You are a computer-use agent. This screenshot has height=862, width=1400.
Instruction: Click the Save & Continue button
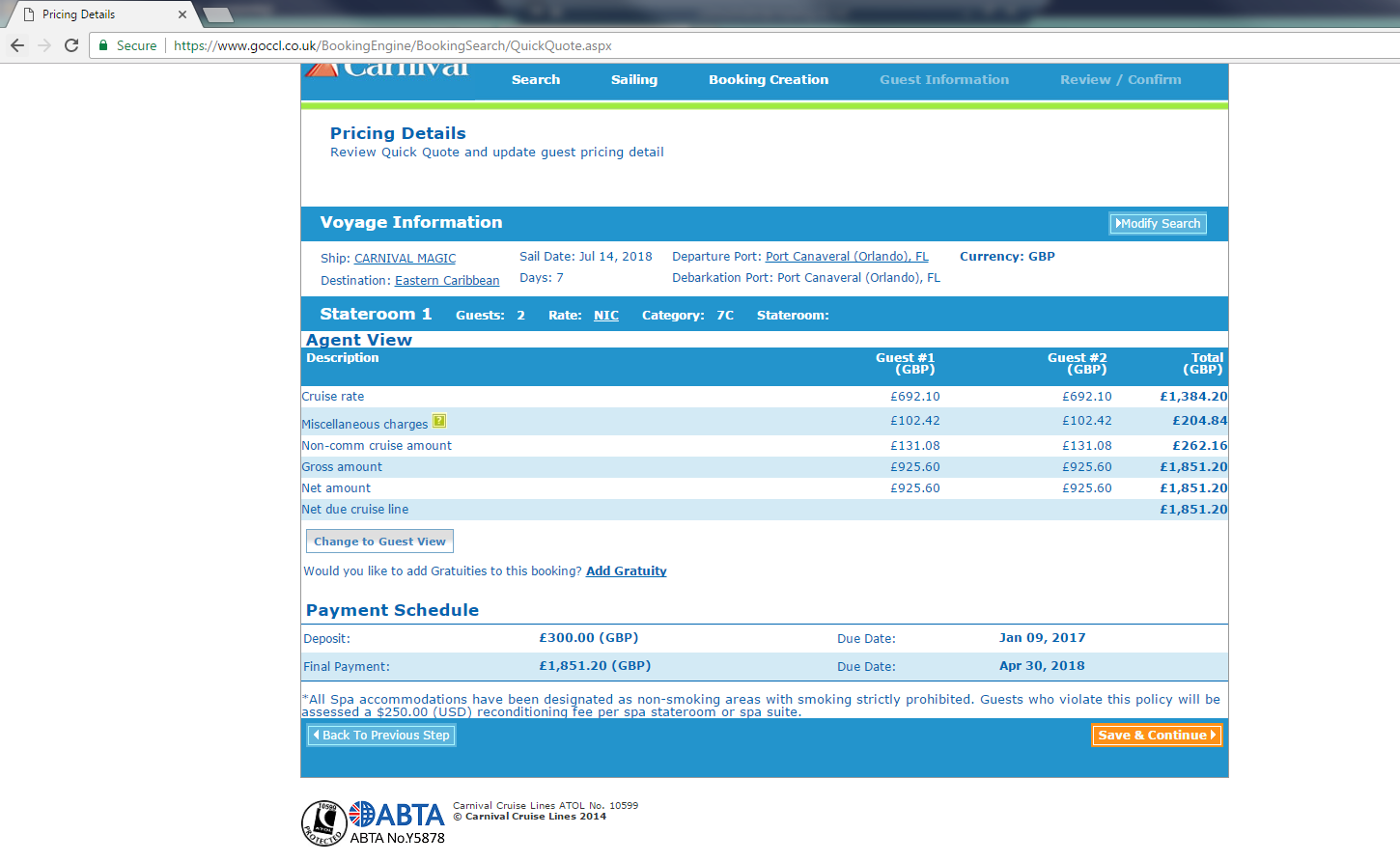pyautogui.click(x=1157, y=736)
